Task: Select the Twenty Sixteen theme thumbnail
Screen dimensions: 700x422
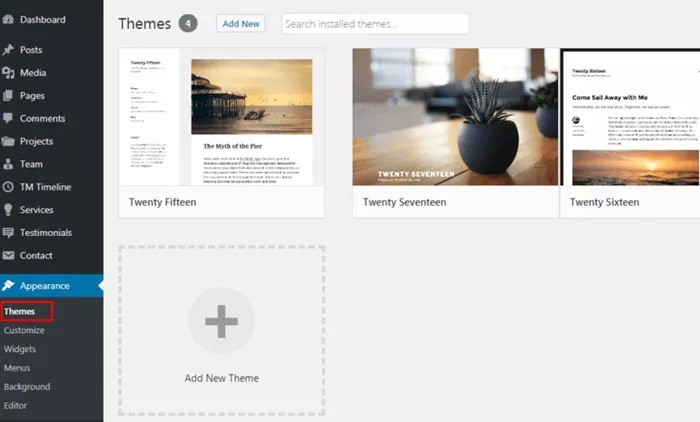Action: pyautogui.click(x=630, y=117)
